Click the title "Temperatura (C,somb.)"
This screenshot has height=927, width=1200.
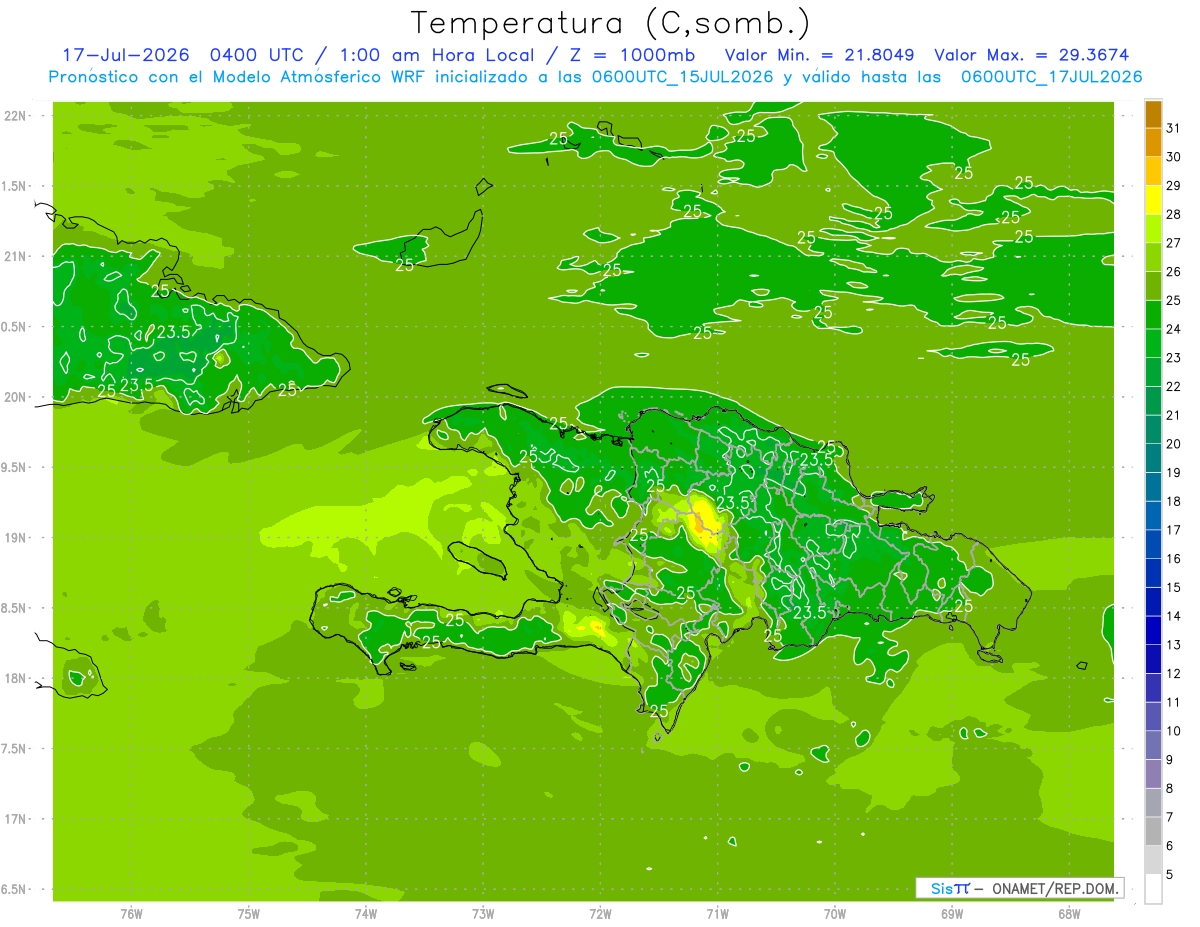pyautogui.click(x=611, y=23)
